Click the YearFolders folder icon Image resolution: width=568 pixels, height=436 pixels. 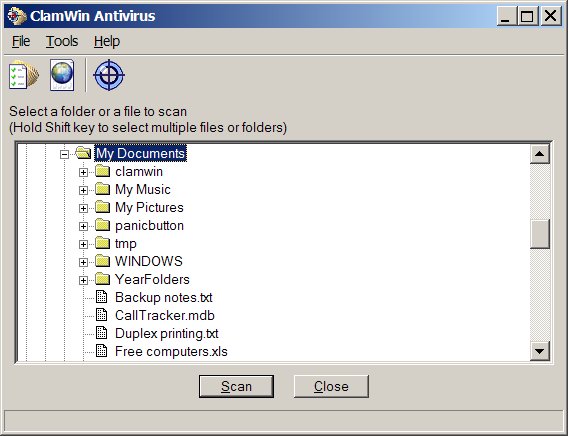pos(103,279)
